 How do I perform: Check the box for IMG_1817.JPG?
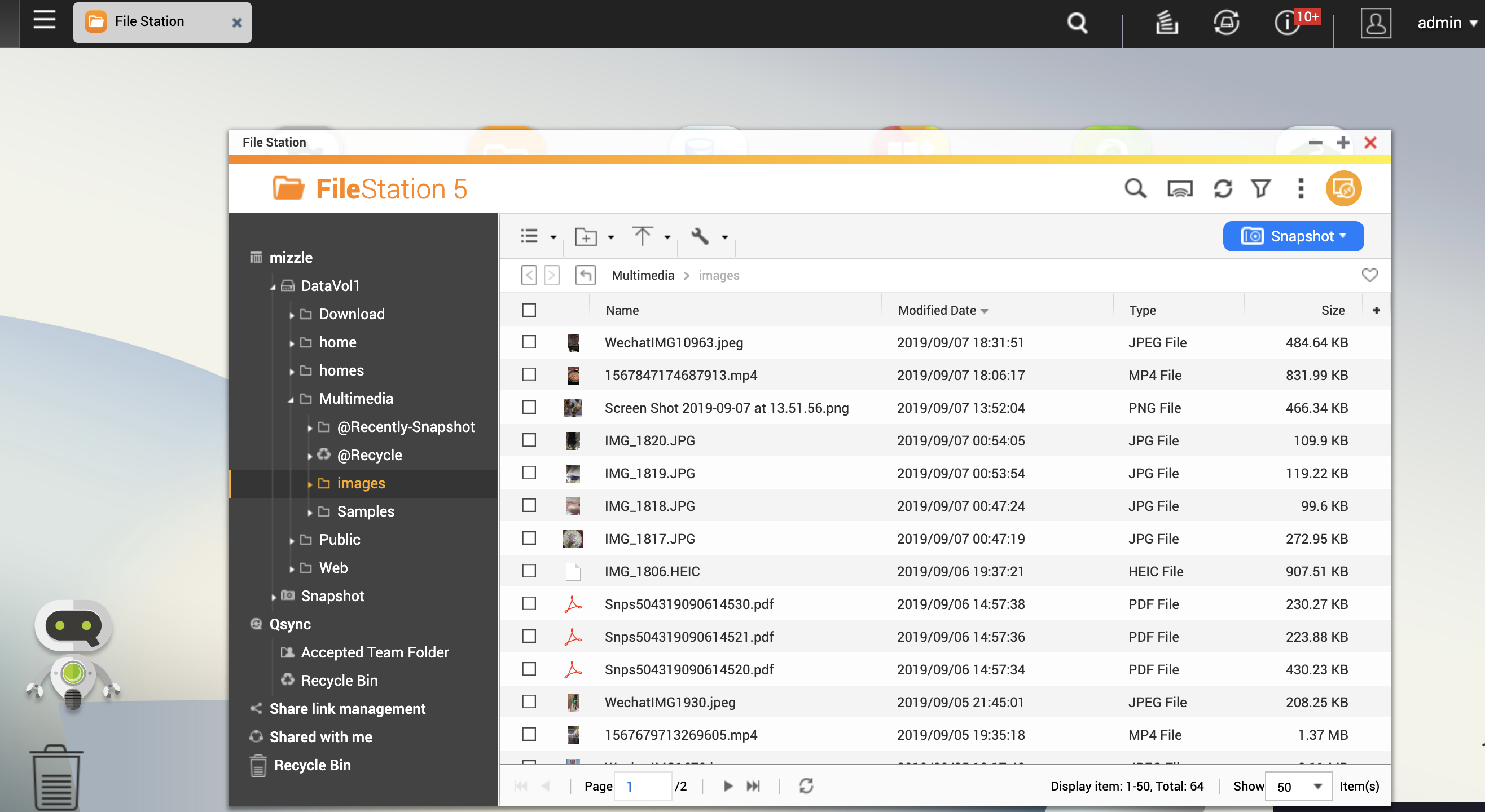pyautogui.click(x=529, y=539)
